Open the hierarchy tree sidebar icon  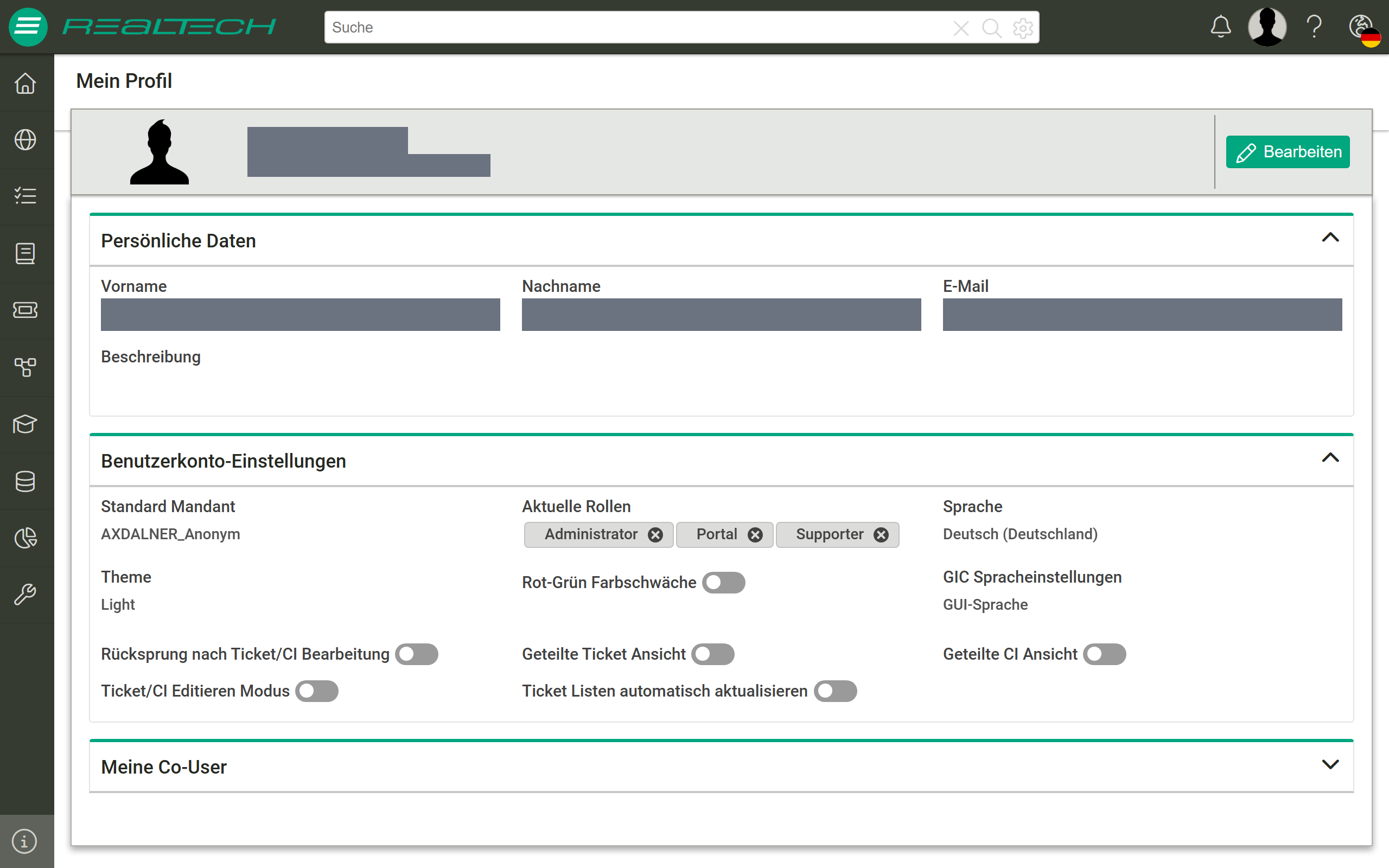click(x=26, y=367)
